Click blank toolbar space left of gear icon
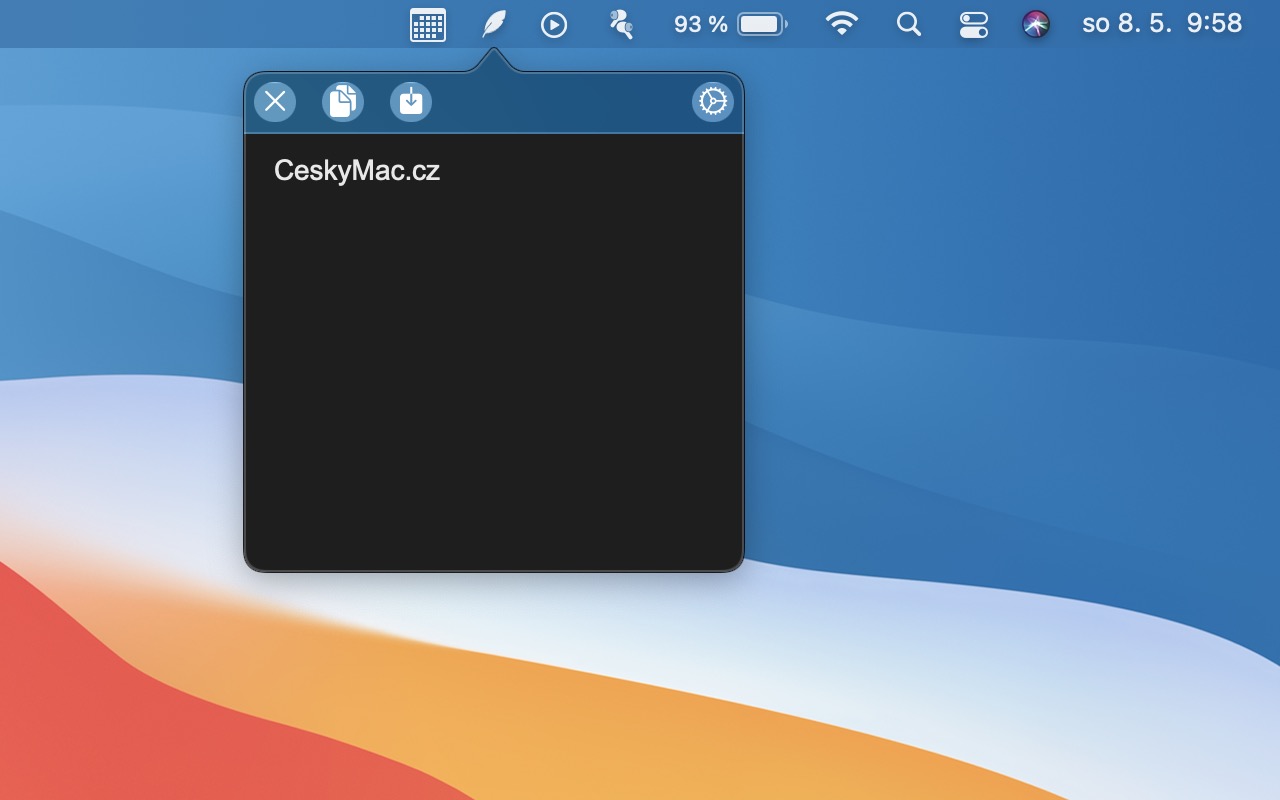Screen dimensions: 1280x800 560,102
